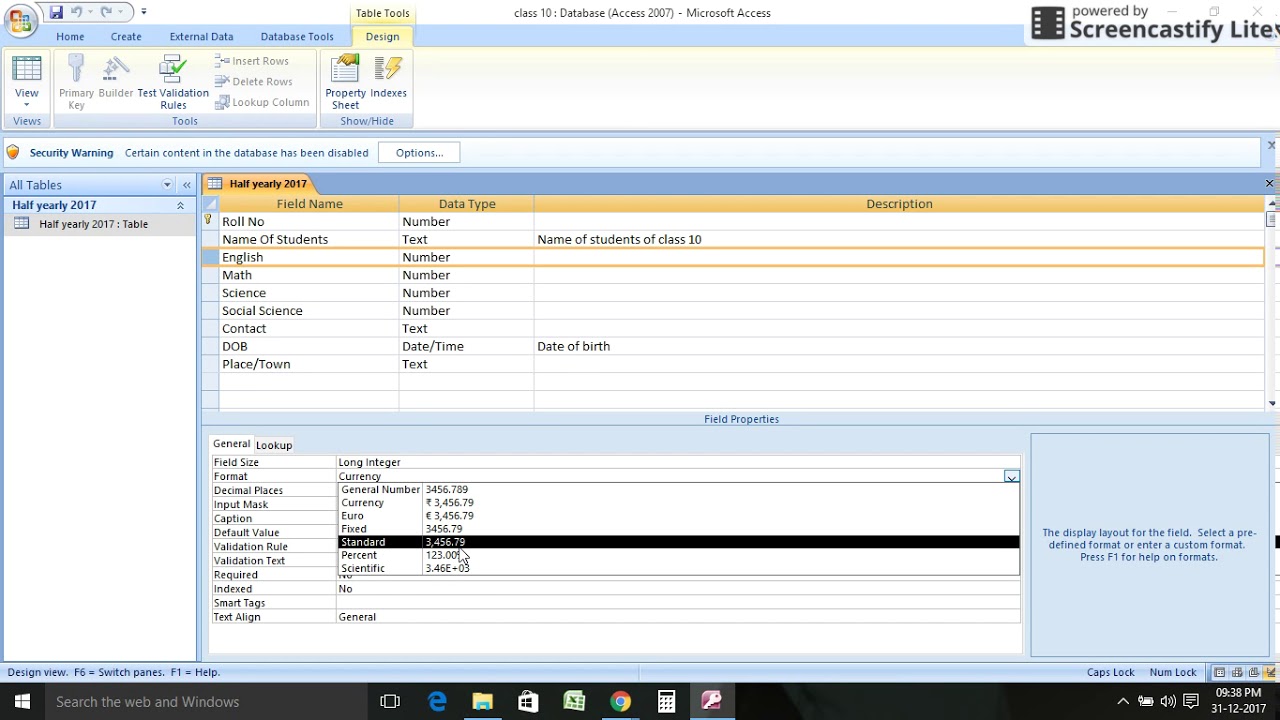The image size is (1280, 720).
Task: Open the Indexes window
Action: [388, 78]
